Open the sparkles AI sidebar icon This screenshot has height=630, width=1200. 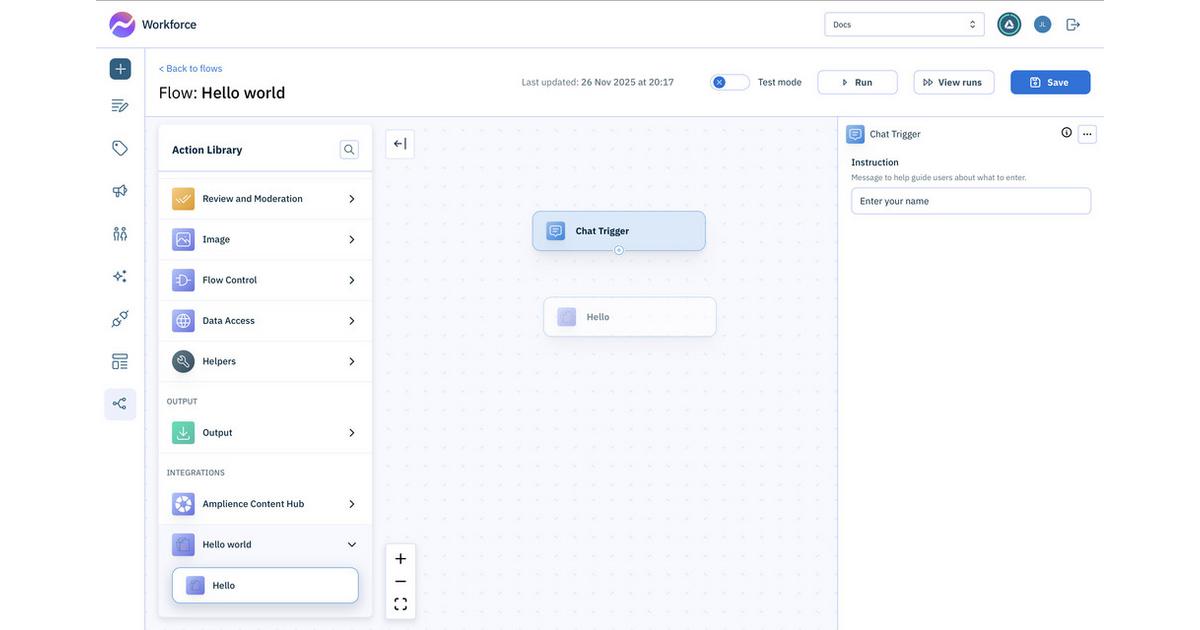[120, 276]
